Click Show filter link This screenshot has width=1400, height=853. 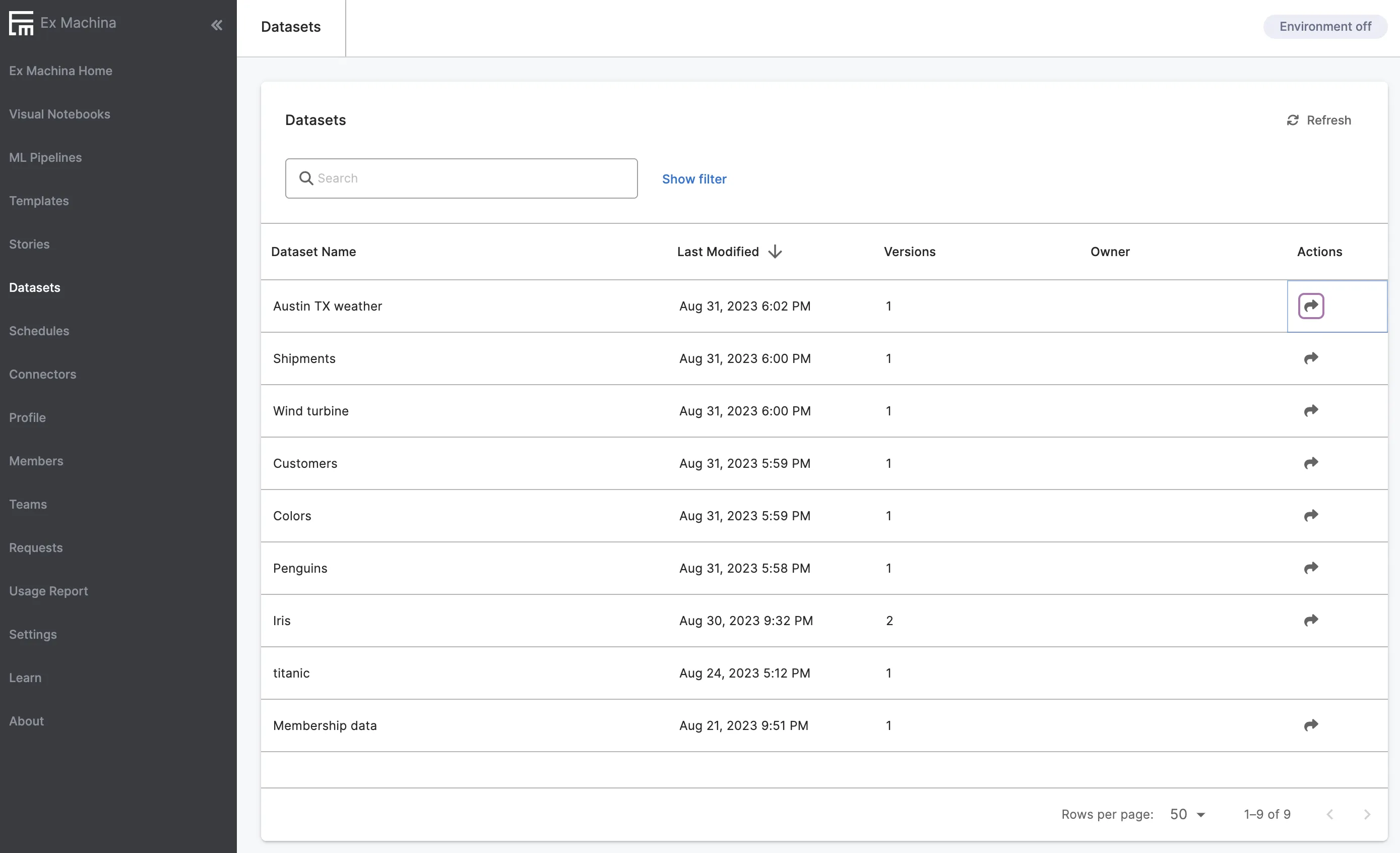694,179
